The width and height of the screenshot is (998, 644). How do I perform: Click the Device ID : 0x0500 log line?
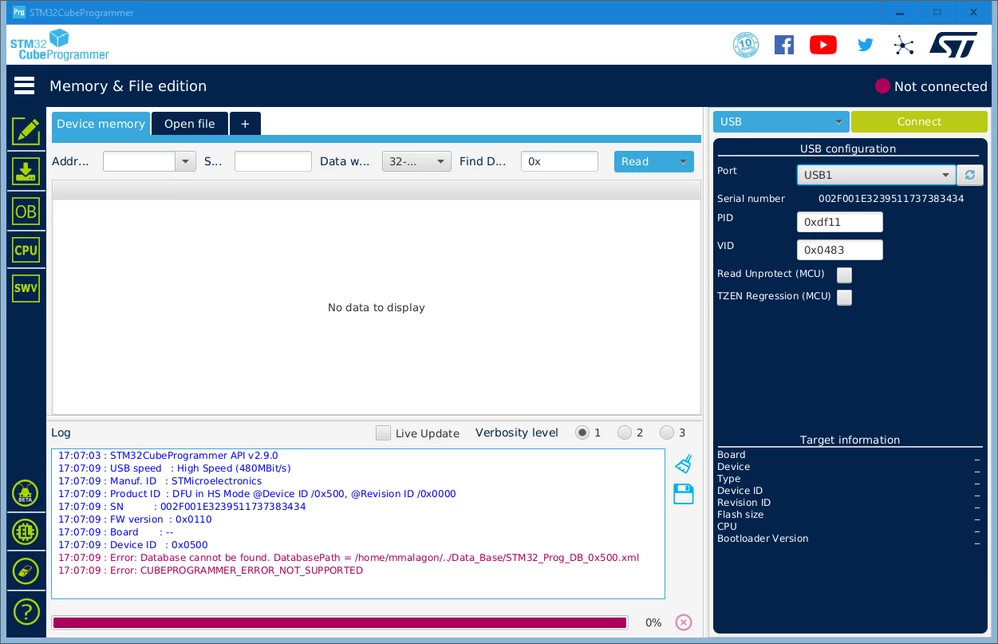point(133,545)
